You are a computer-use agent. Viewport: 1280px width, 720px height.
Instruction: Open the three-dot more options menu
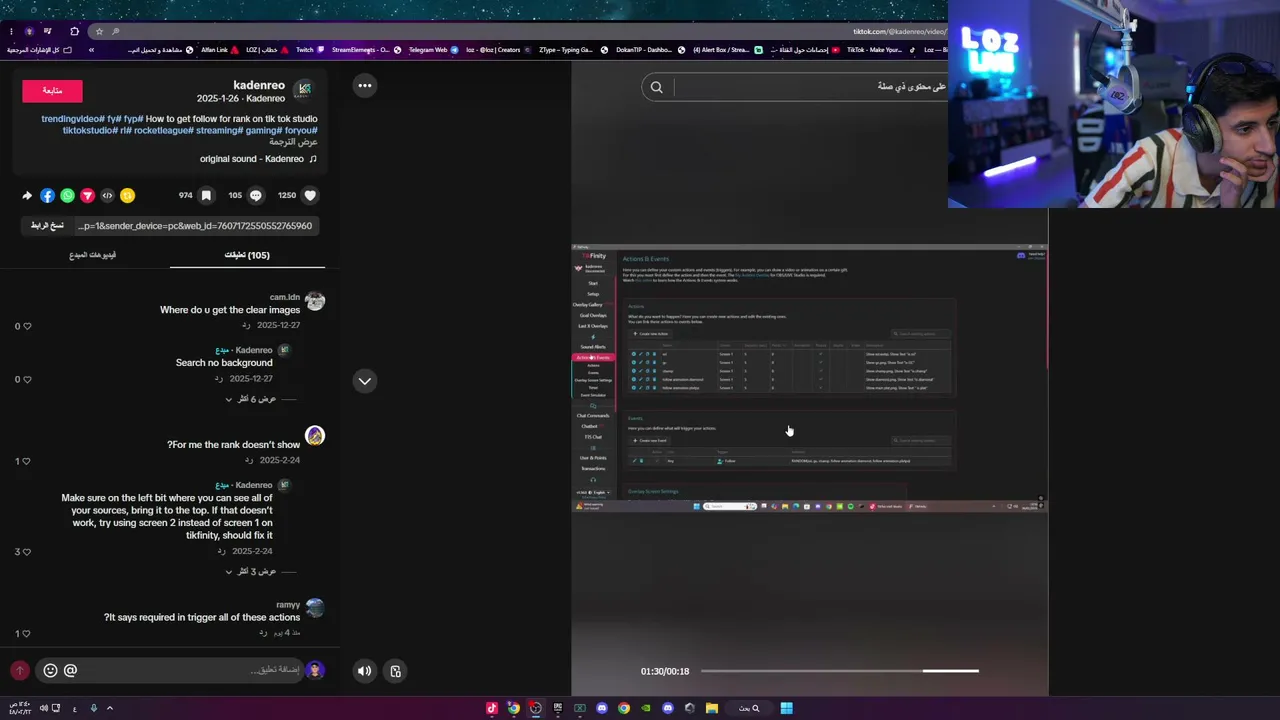pos(365,86)
